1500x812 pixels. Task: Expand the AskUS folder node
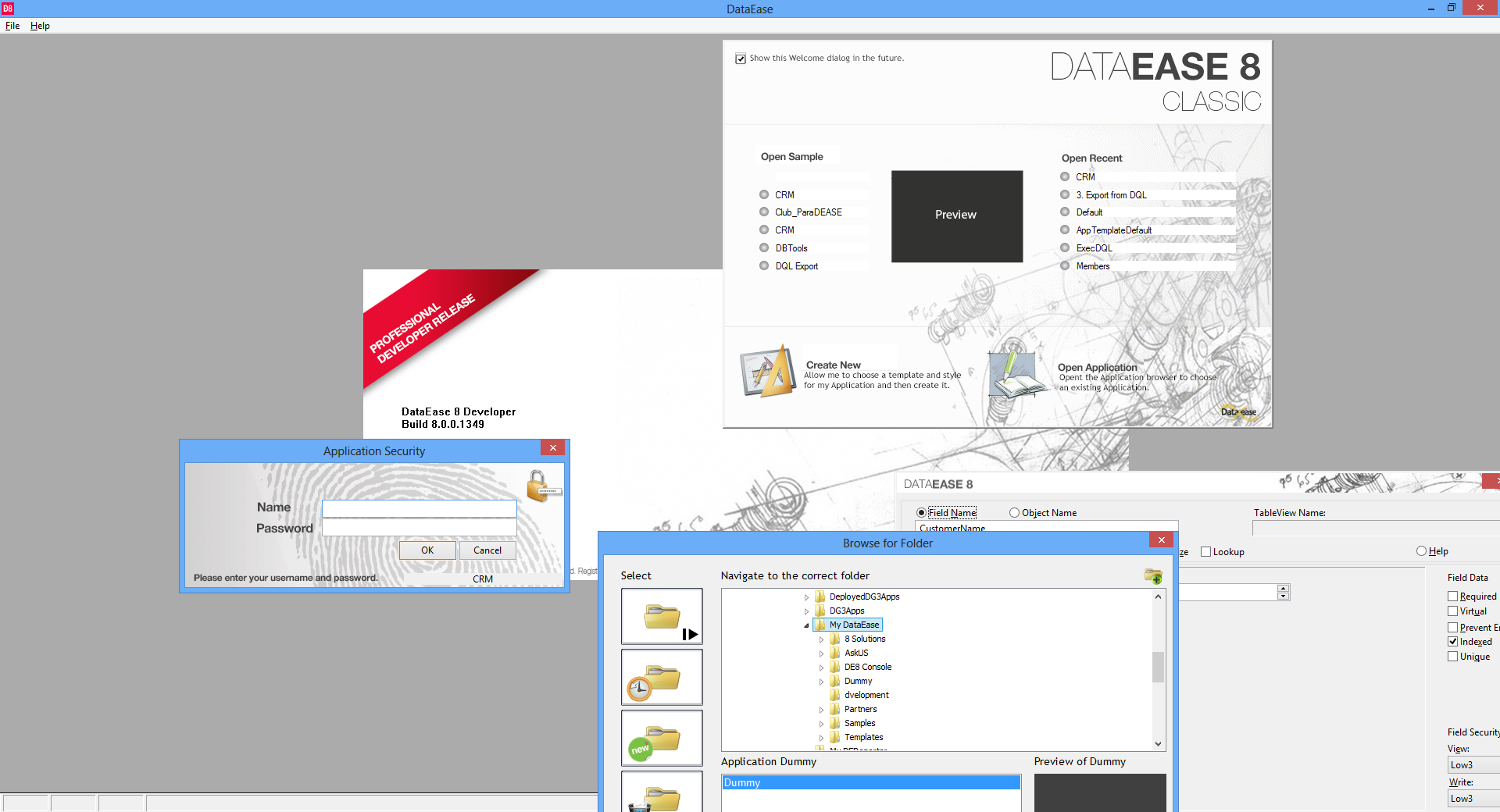[821, 654]
